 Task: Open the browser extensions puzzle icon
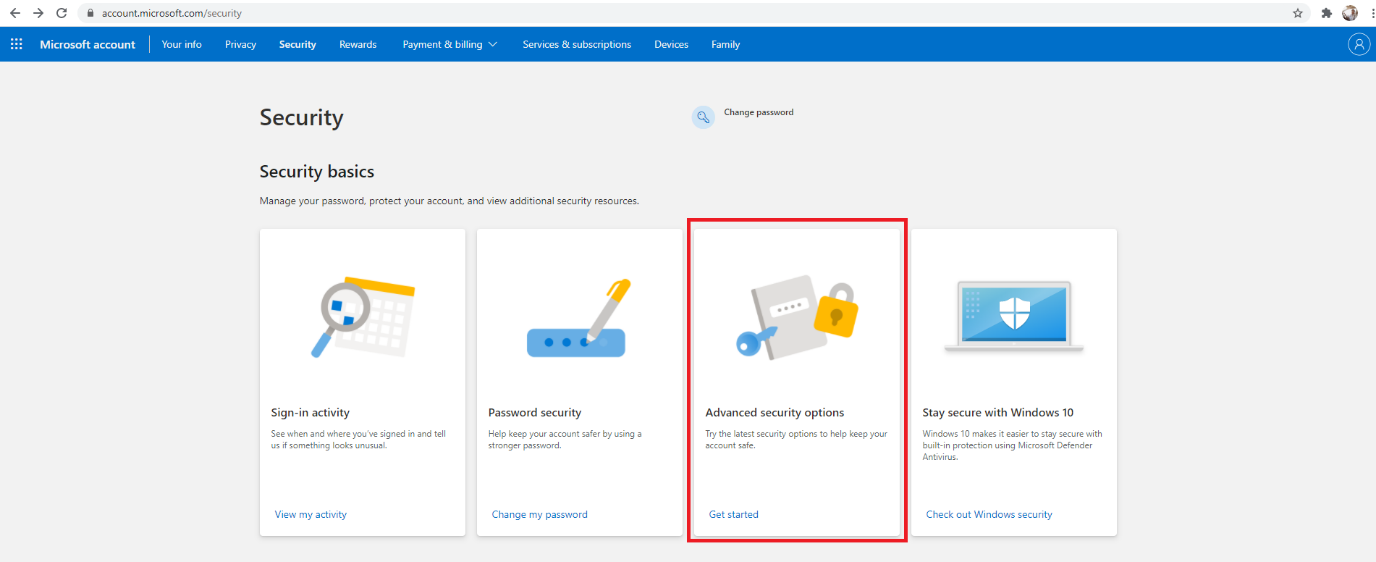point(1326,13)
